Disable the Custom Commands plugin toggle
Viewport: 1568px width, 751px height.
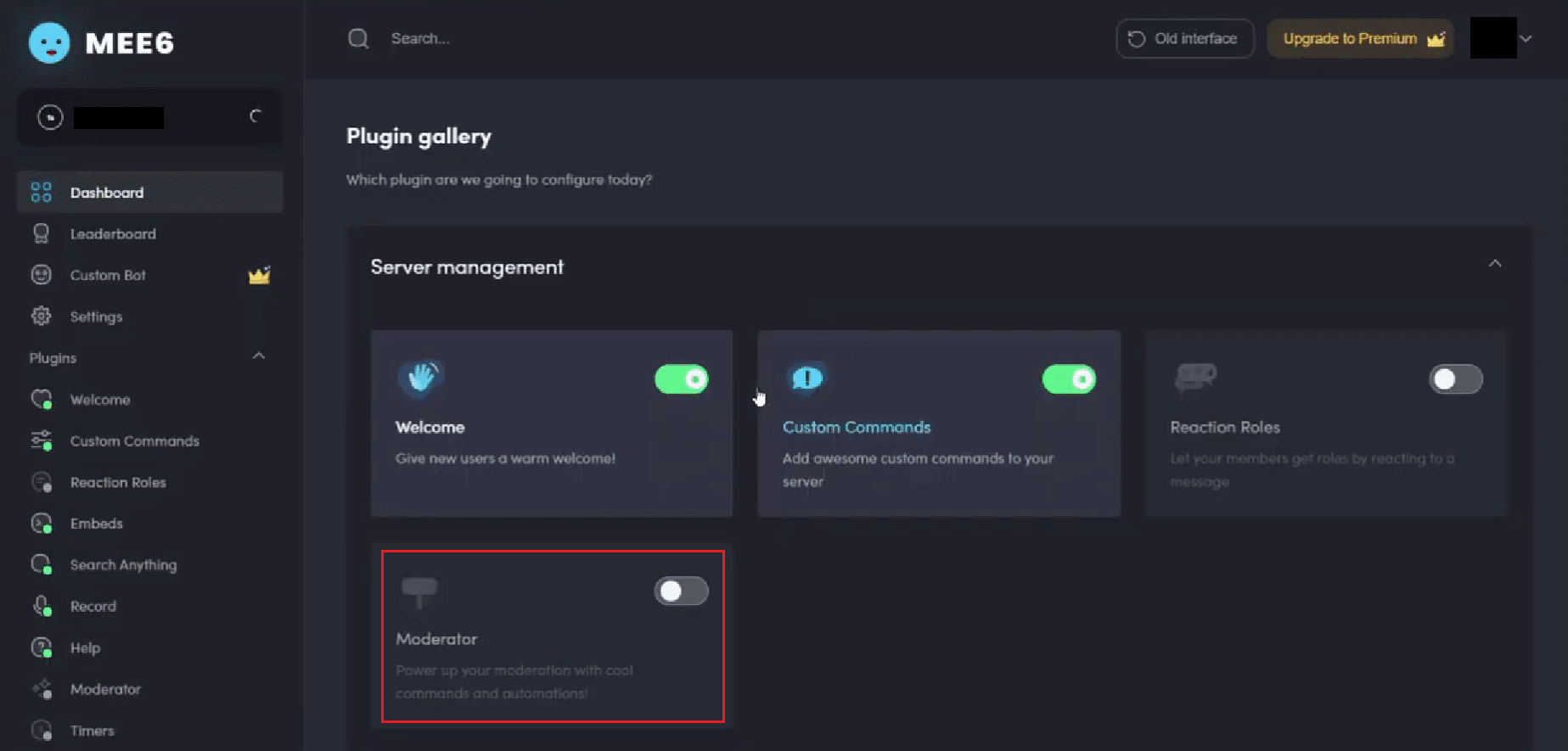point(1069,379)
